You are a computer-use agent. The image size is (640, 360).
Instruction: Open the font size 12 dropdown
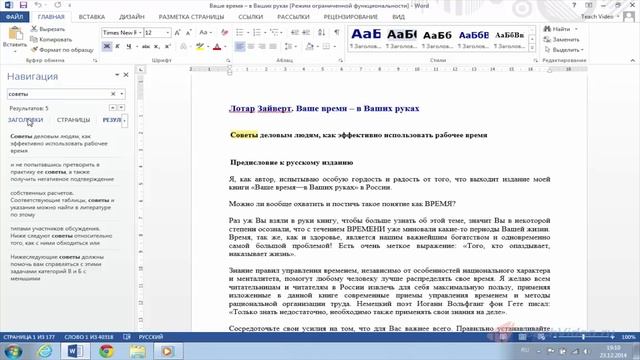167,33
